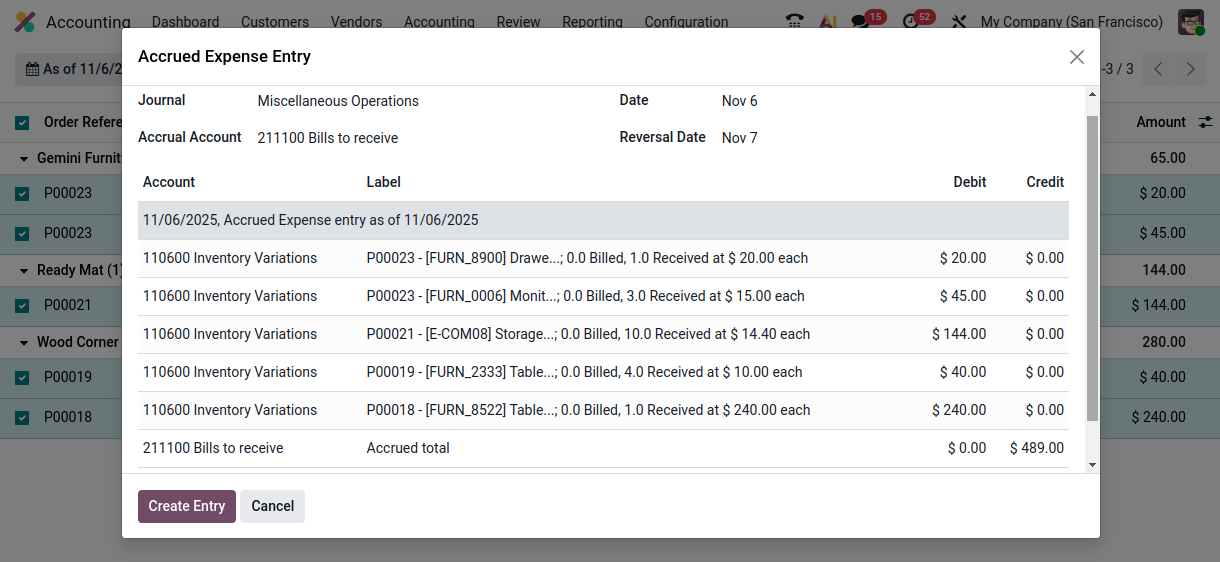This screenshot has width=1220, height=562.
Task: Collapse the Wood Corner group
Action: pyautogui.click(x=24, y=342)
